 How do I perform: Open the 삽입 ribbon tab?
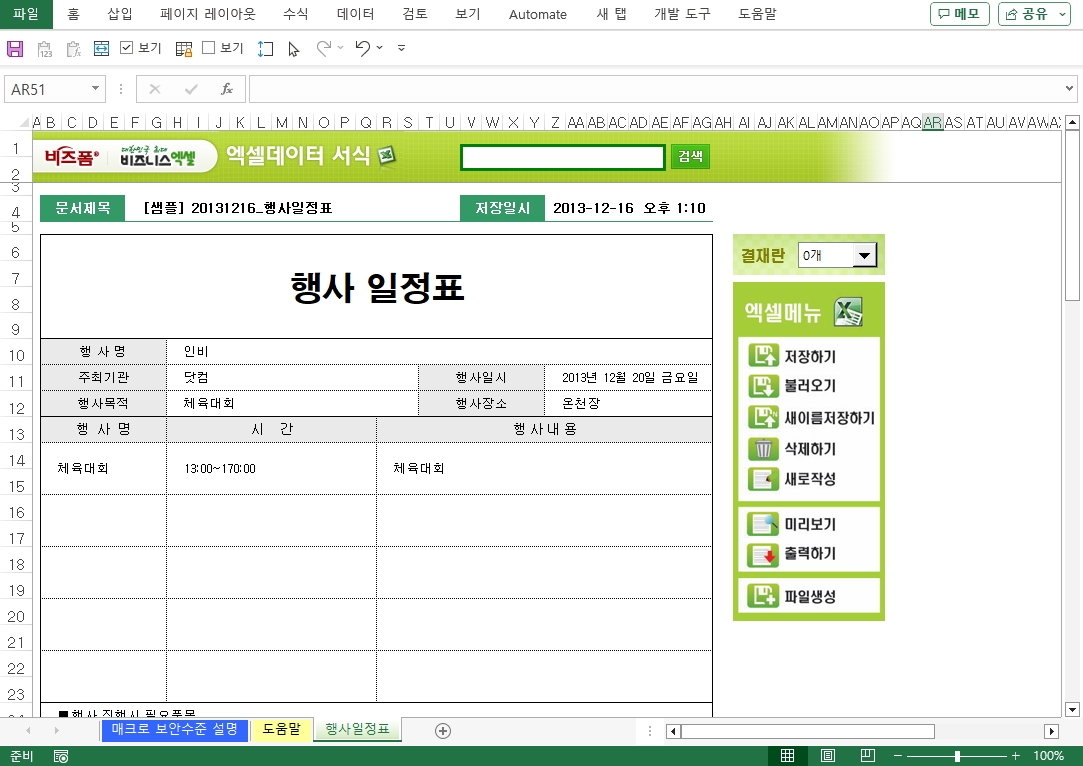[120, 14]
